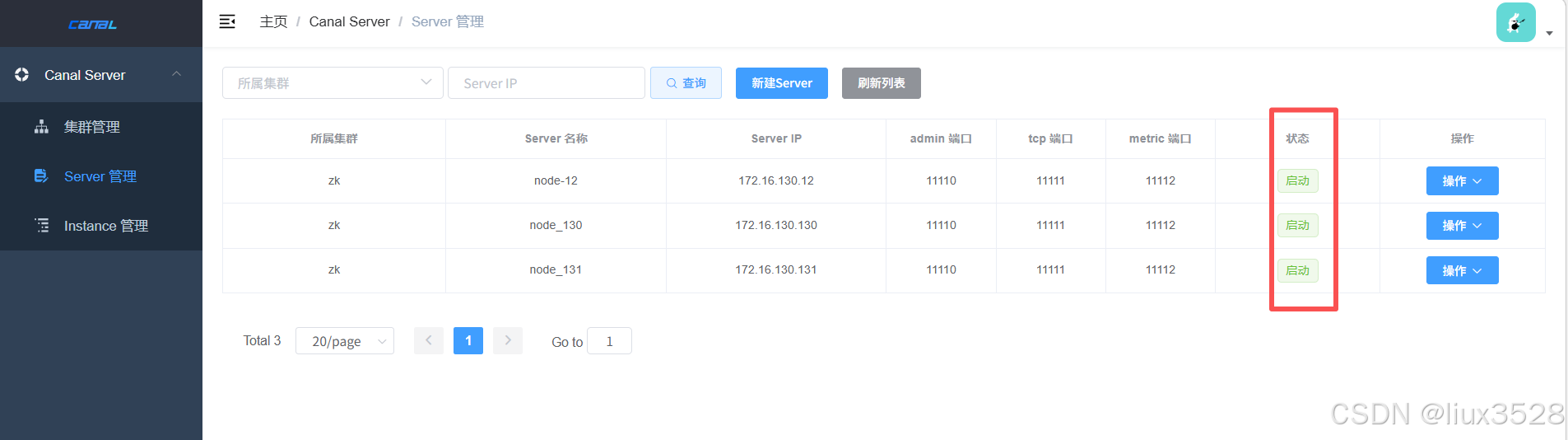
Task: Click IP 172.16.130.130 cell
Action: 776,225
